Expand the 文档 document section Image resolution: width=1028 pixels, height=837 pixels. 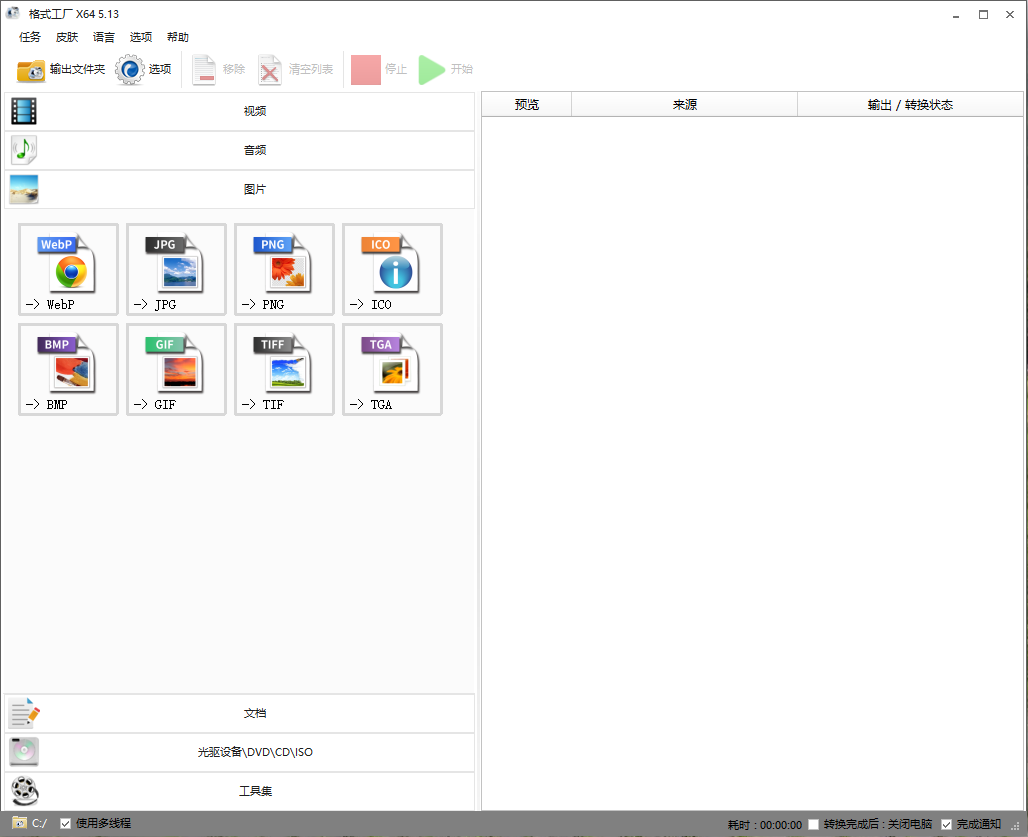[x=256, y=713]
